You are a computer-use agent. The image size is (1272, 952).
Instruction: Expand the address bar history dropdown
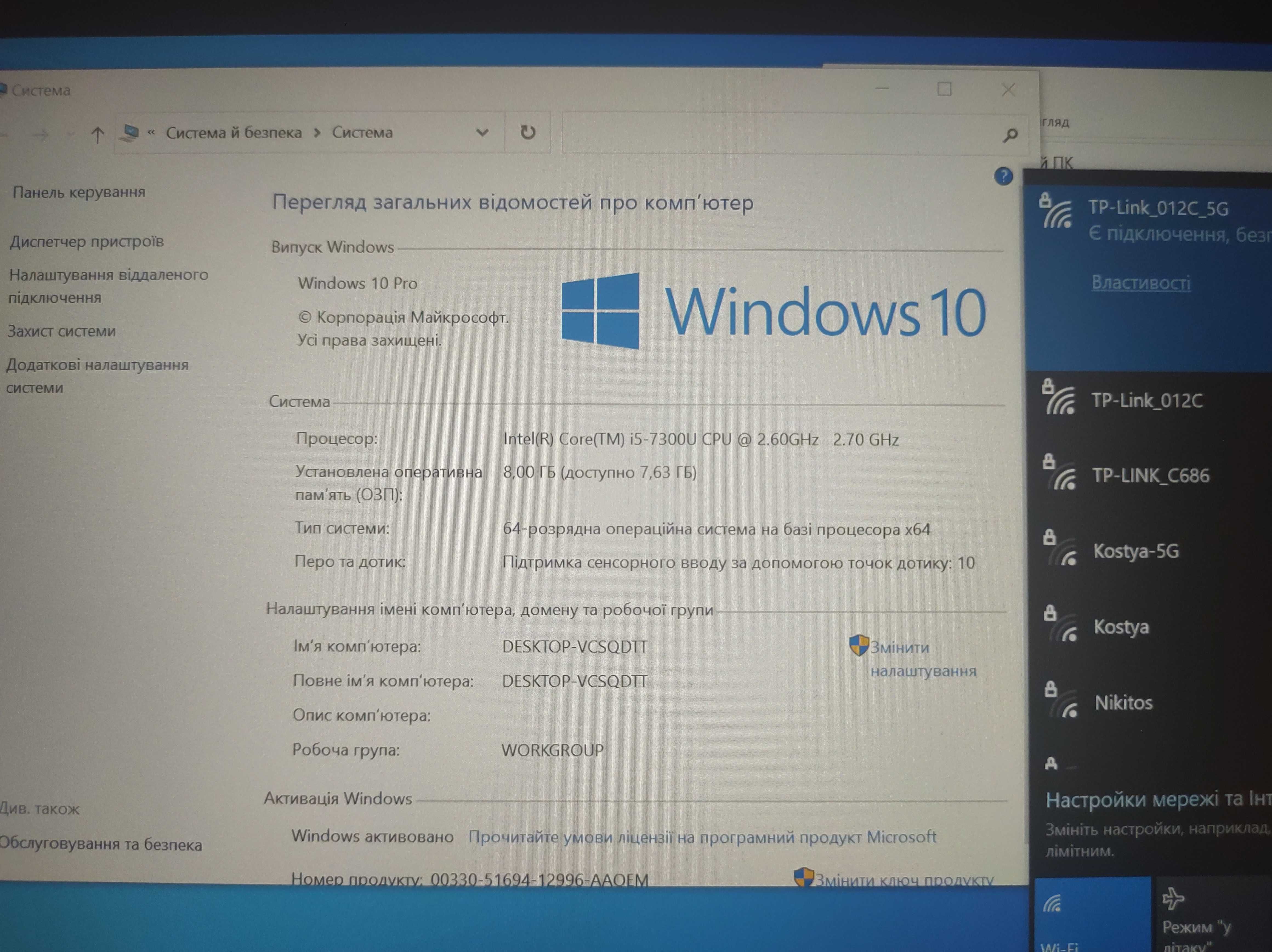482,133
